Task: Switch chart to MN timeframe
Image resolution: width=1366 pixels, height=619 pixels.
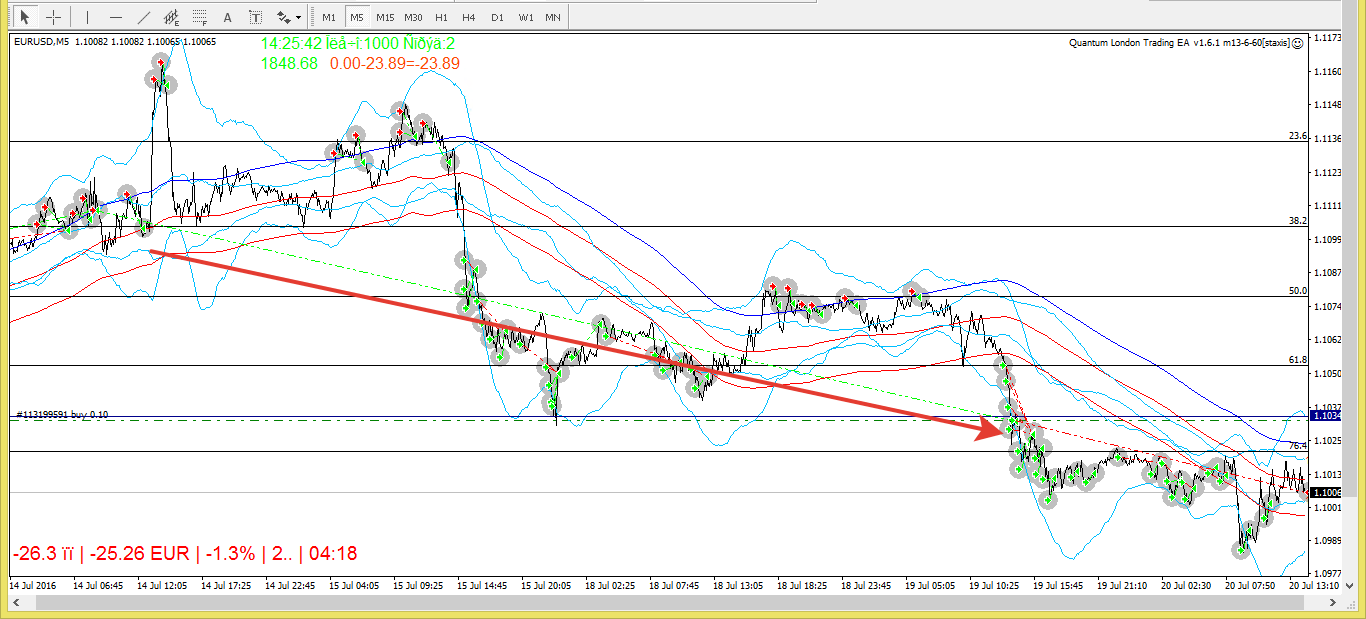Action: (x=553, y=17)
